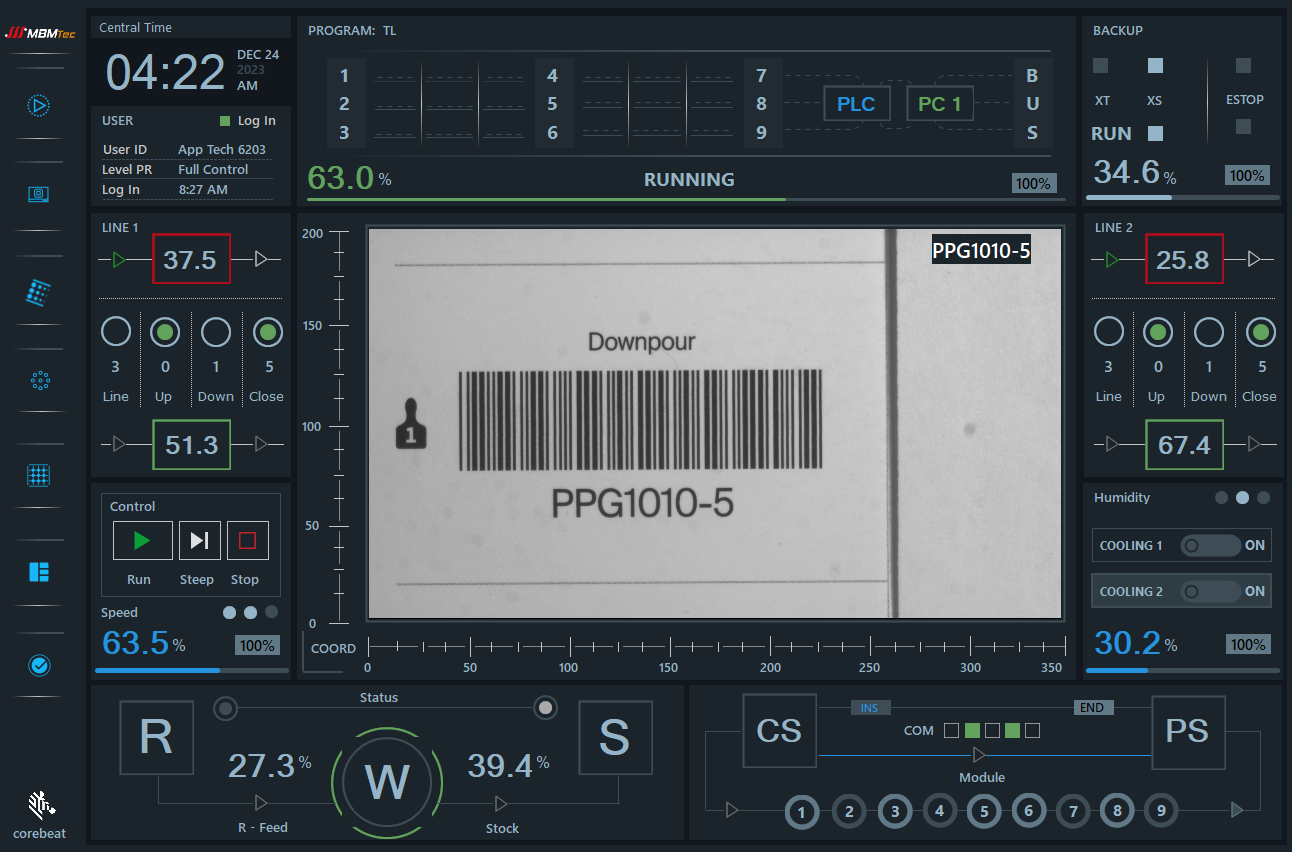Select Line 1 radio labeled Down

coord(216,332)
